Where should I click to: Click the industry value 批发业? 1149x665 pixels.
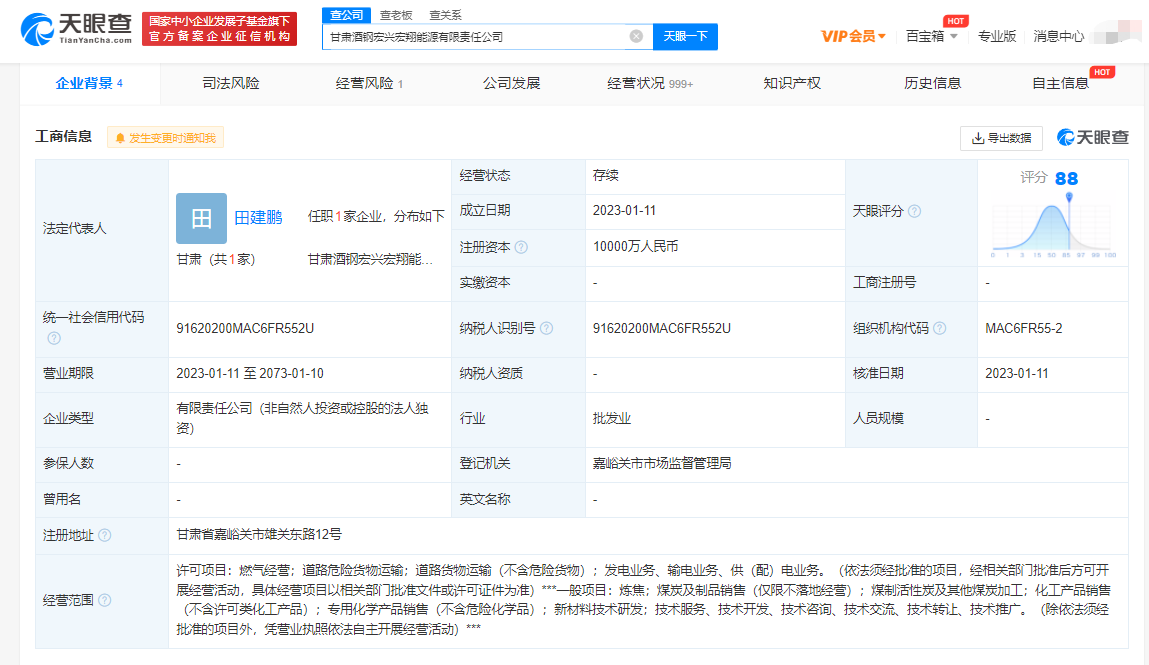pos(612,418)
